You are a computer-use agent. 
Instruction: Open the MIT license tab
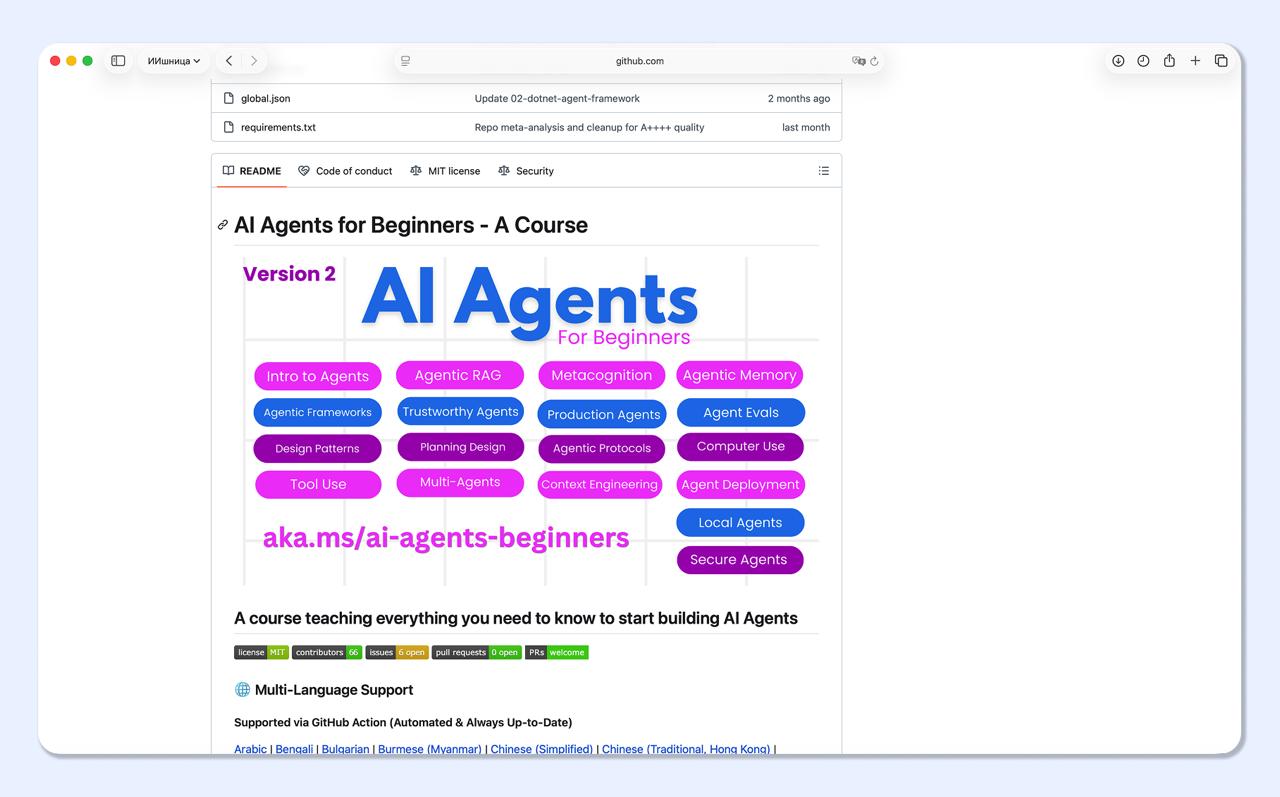pos(445,171)
